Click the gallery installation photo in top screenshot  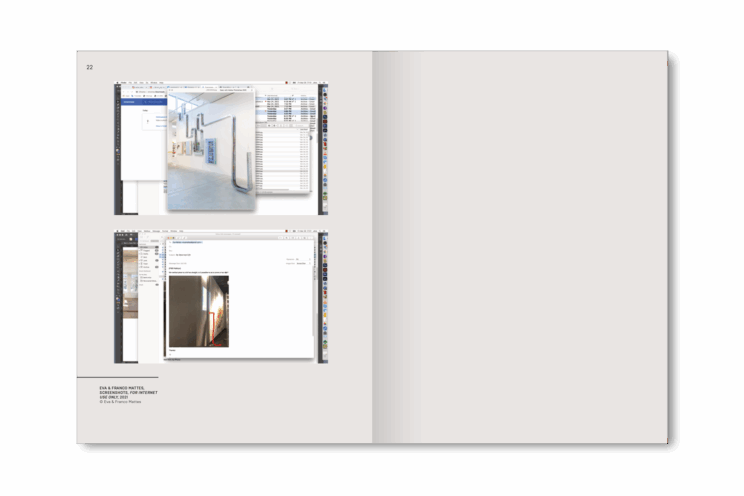211,150
